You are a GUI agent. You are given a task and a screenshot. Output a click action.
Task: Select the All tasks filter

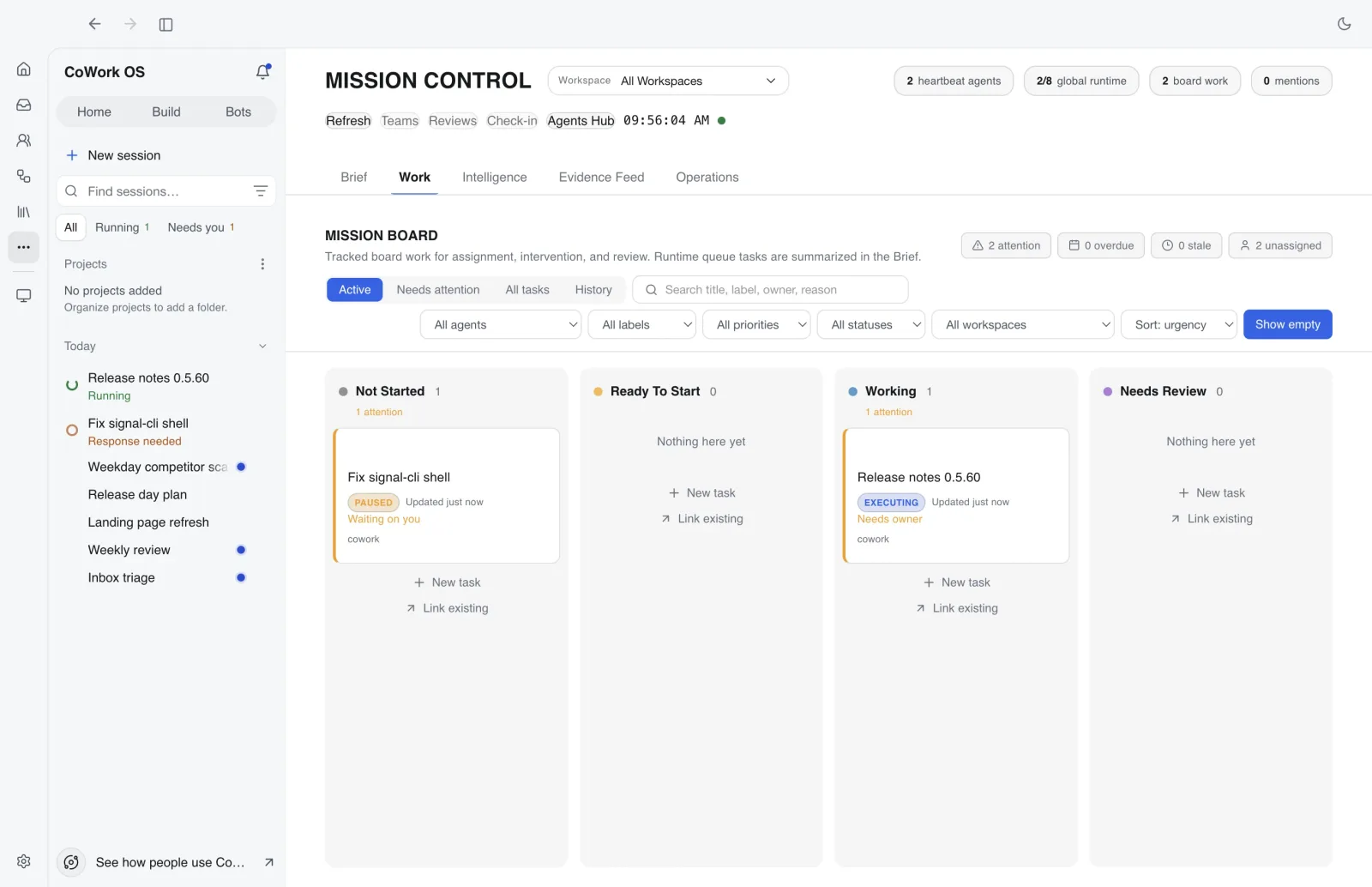(x=527, y=290)
